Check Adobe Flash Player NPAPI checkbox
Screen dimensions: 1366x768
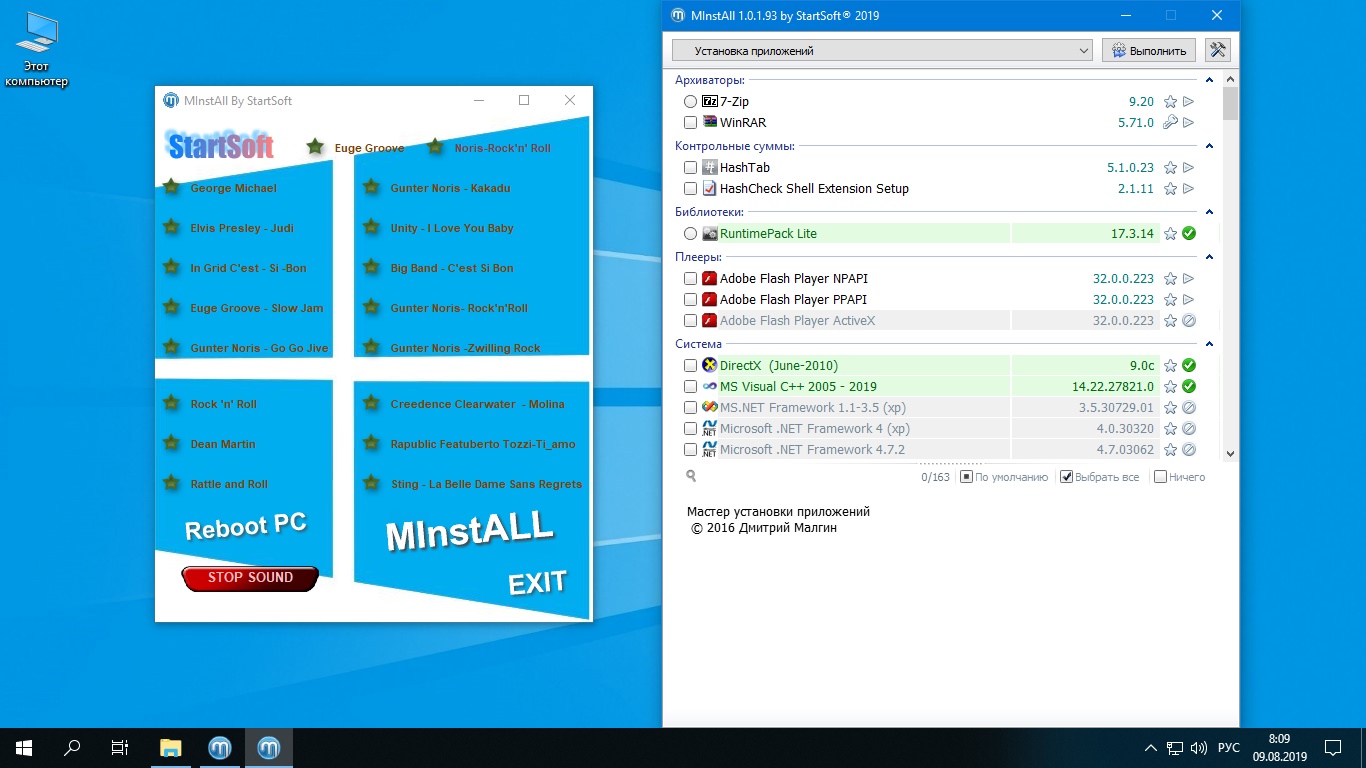[x=691, y=279]
